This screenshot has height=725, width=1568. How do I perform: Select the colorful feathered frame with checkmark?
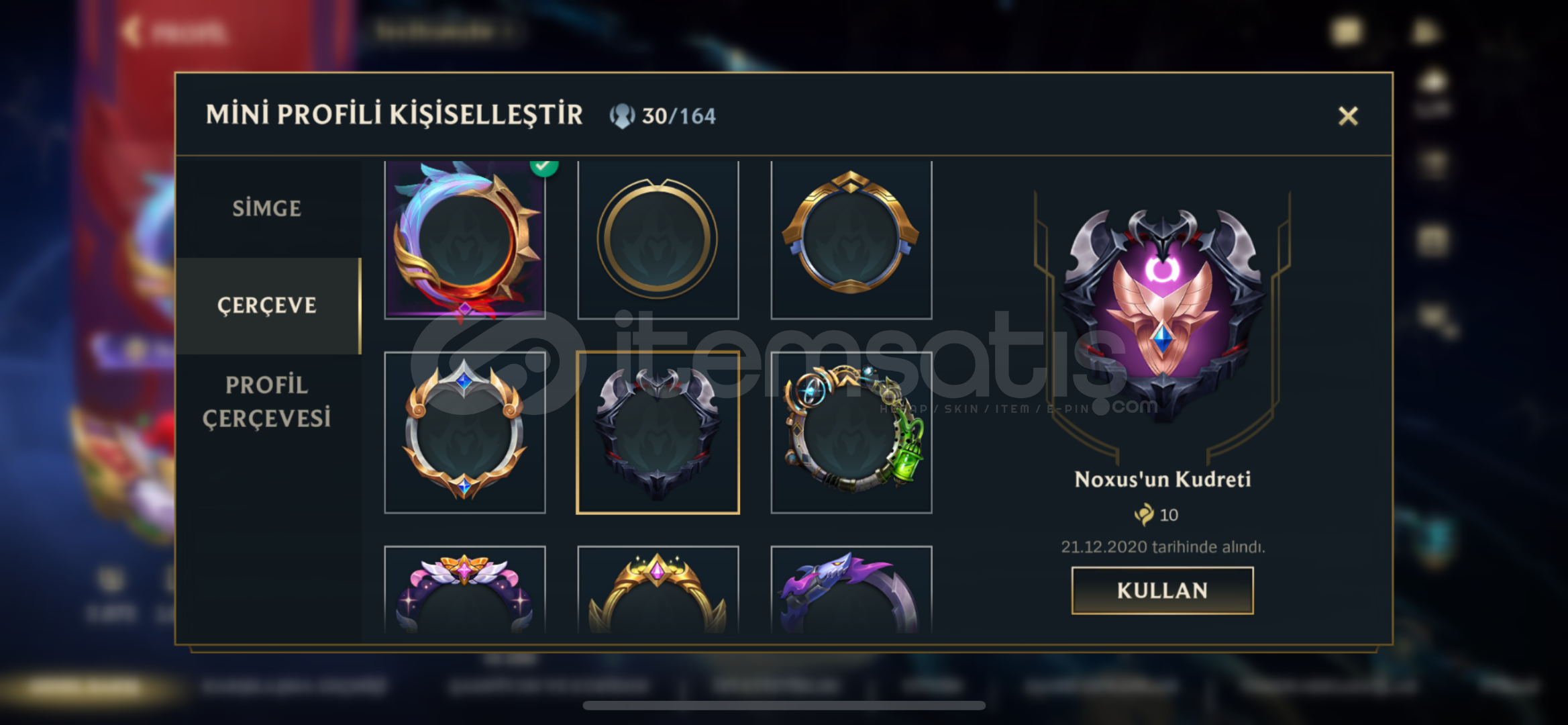[465, 240]
